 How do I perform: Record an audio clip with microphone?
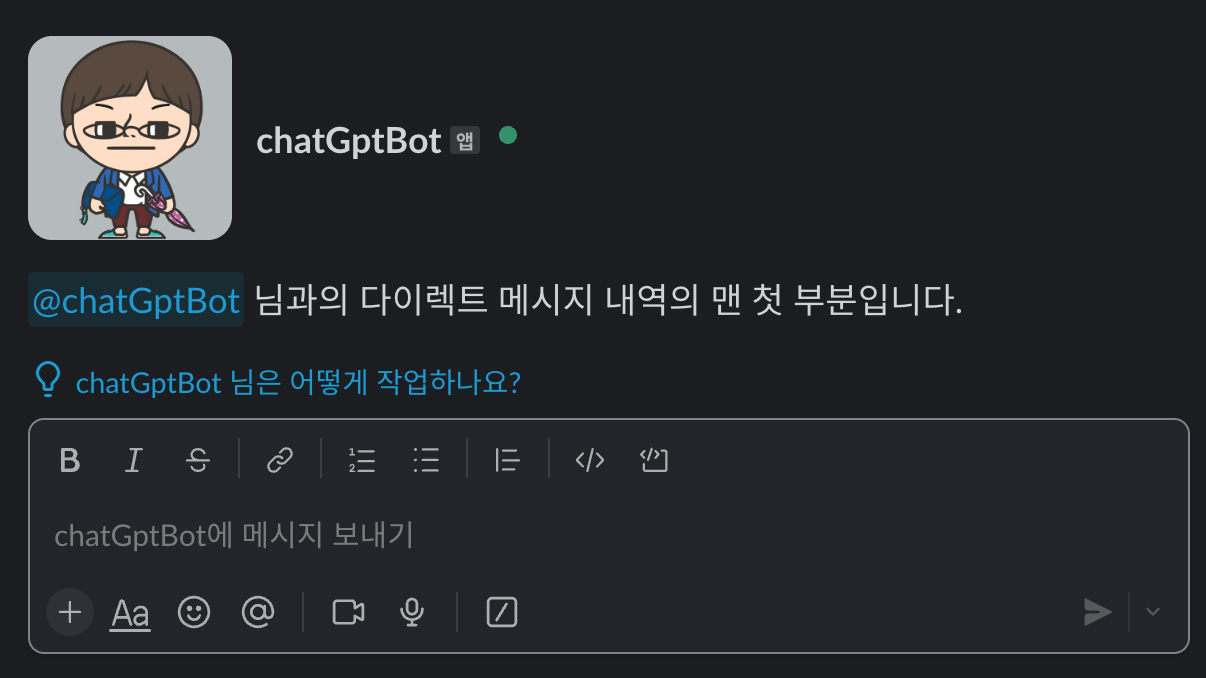[x=411, y=612]
